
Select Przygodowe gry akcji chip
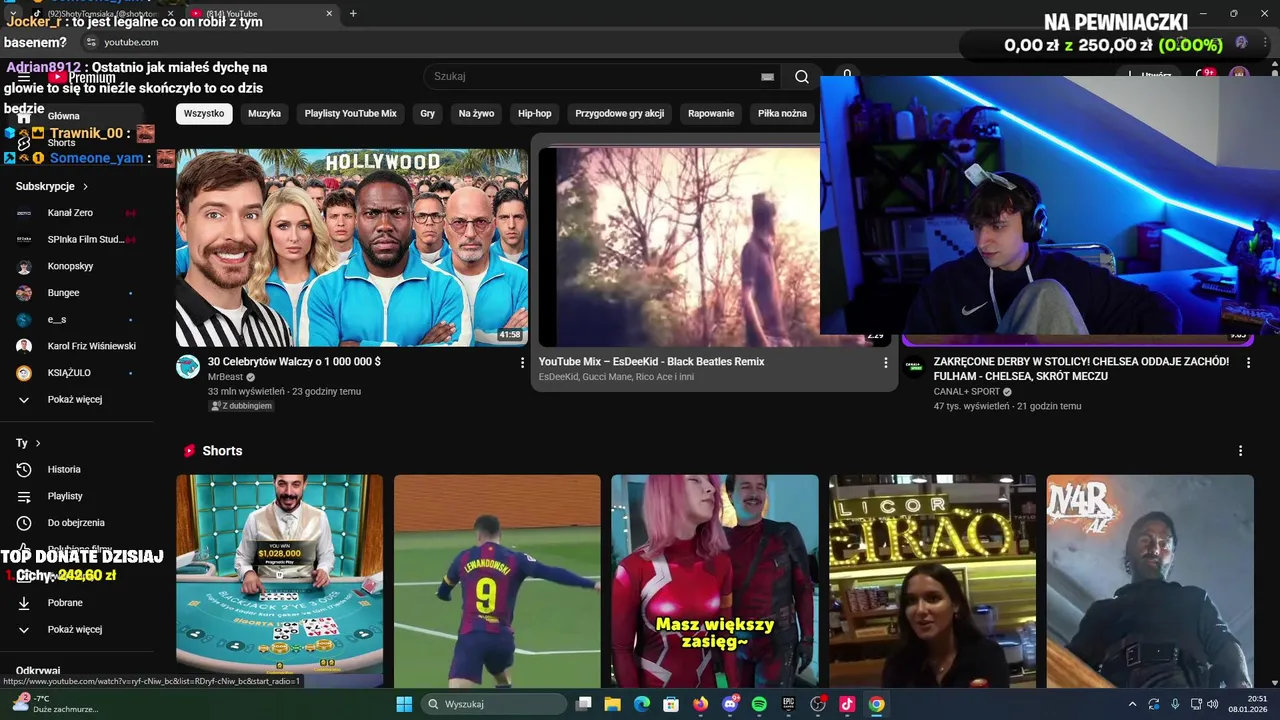[620, 114]
